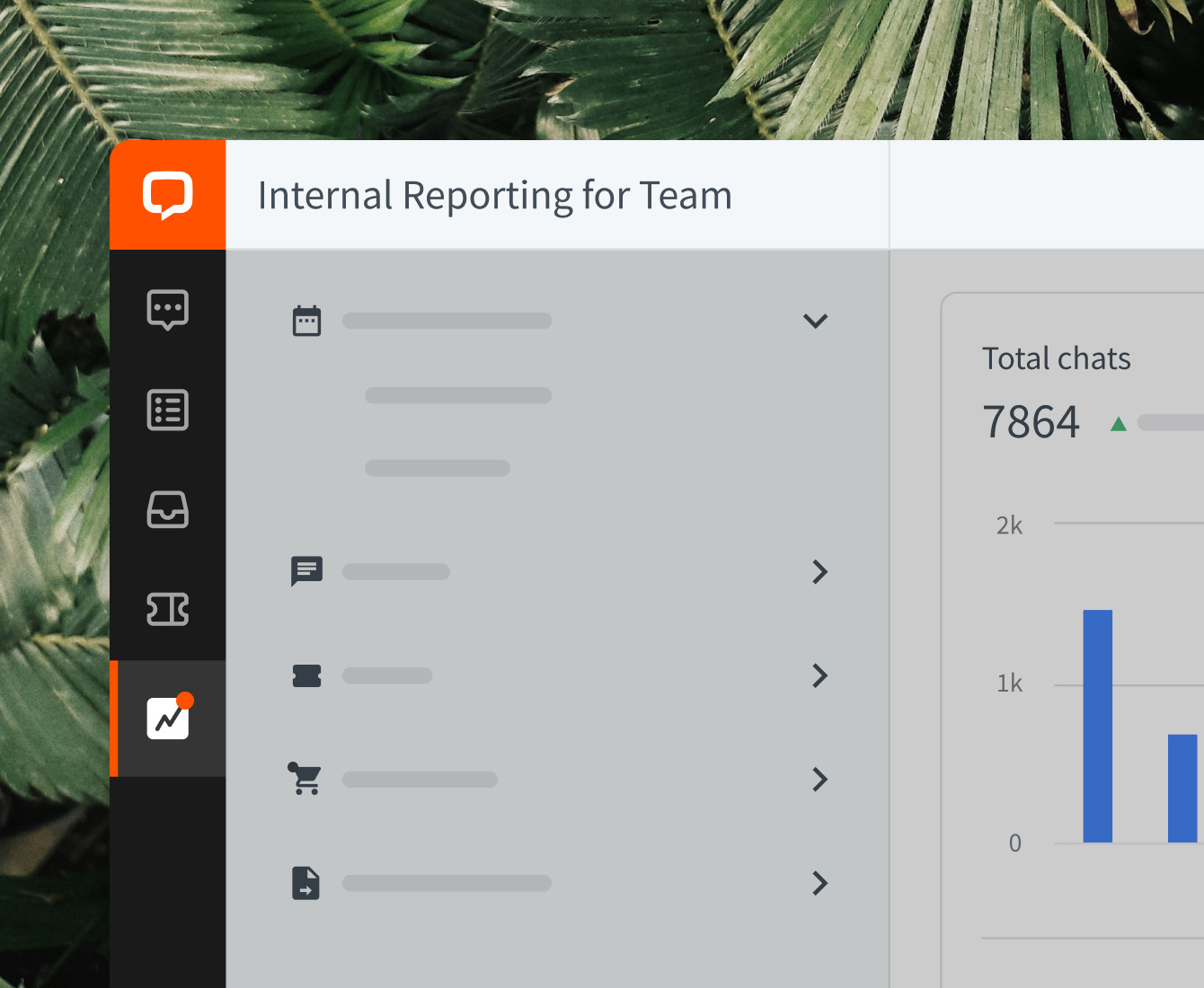Open the Tickets sidebar icon
Viewport: 1204px width, 988px height.
click(168, 609)
